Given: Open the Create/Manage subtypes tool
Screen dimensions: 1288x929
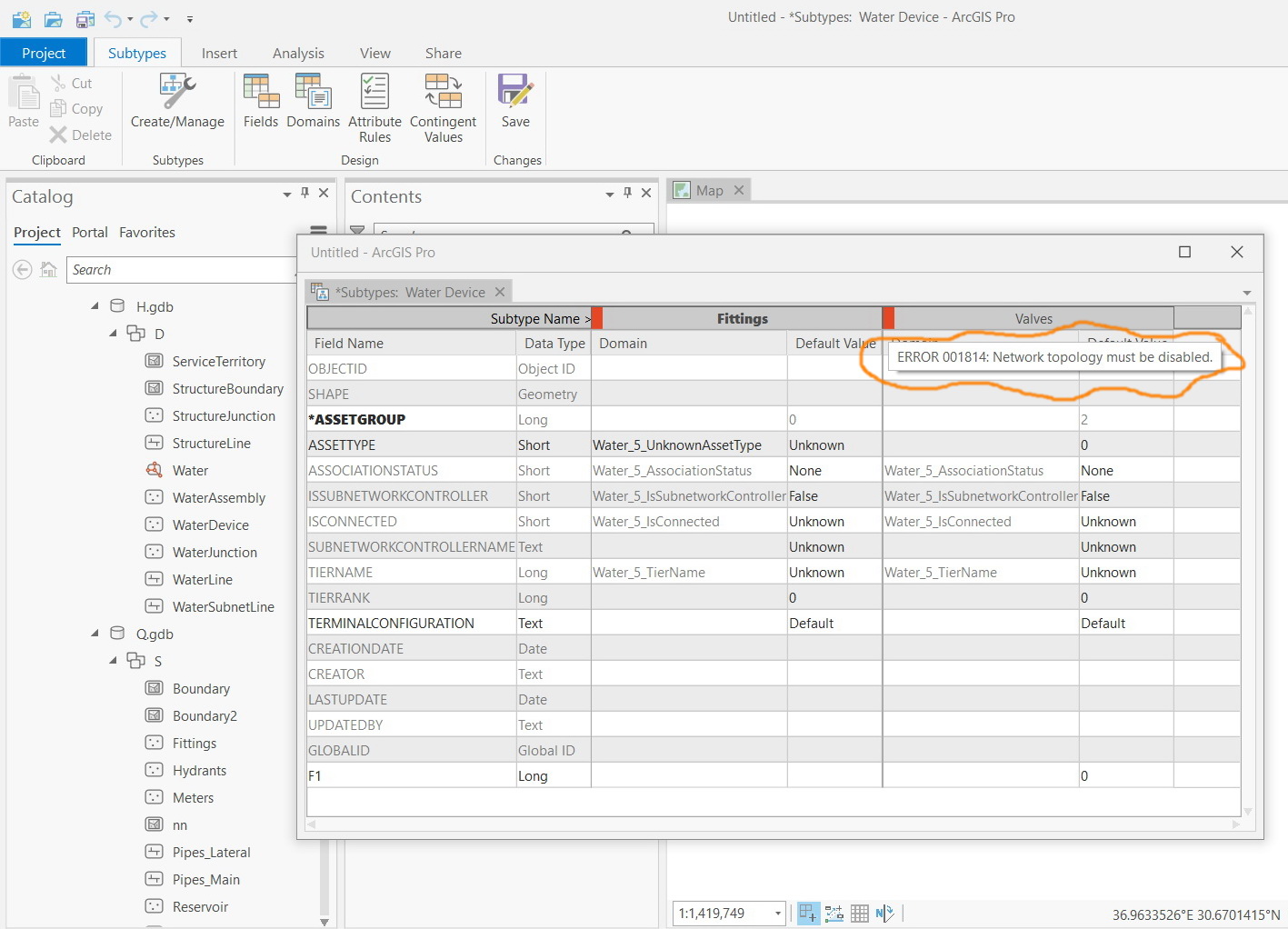Looking at the screenshot, I should (177, 102).
